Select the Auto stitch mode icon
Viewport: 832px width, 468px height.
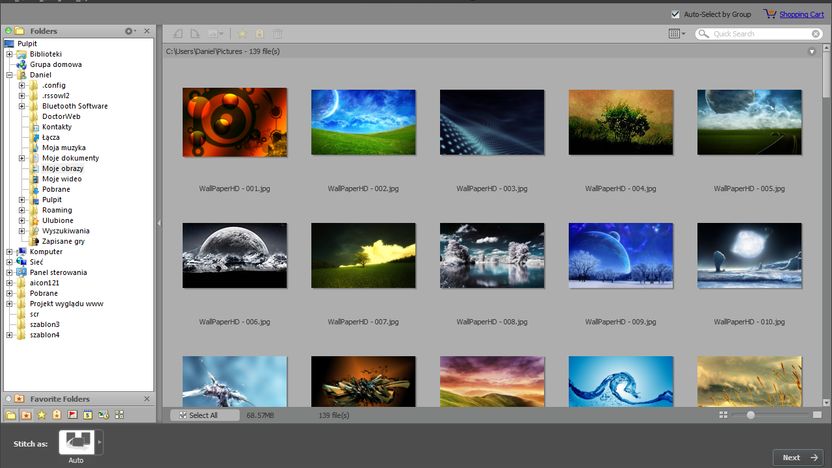[76, 442]
